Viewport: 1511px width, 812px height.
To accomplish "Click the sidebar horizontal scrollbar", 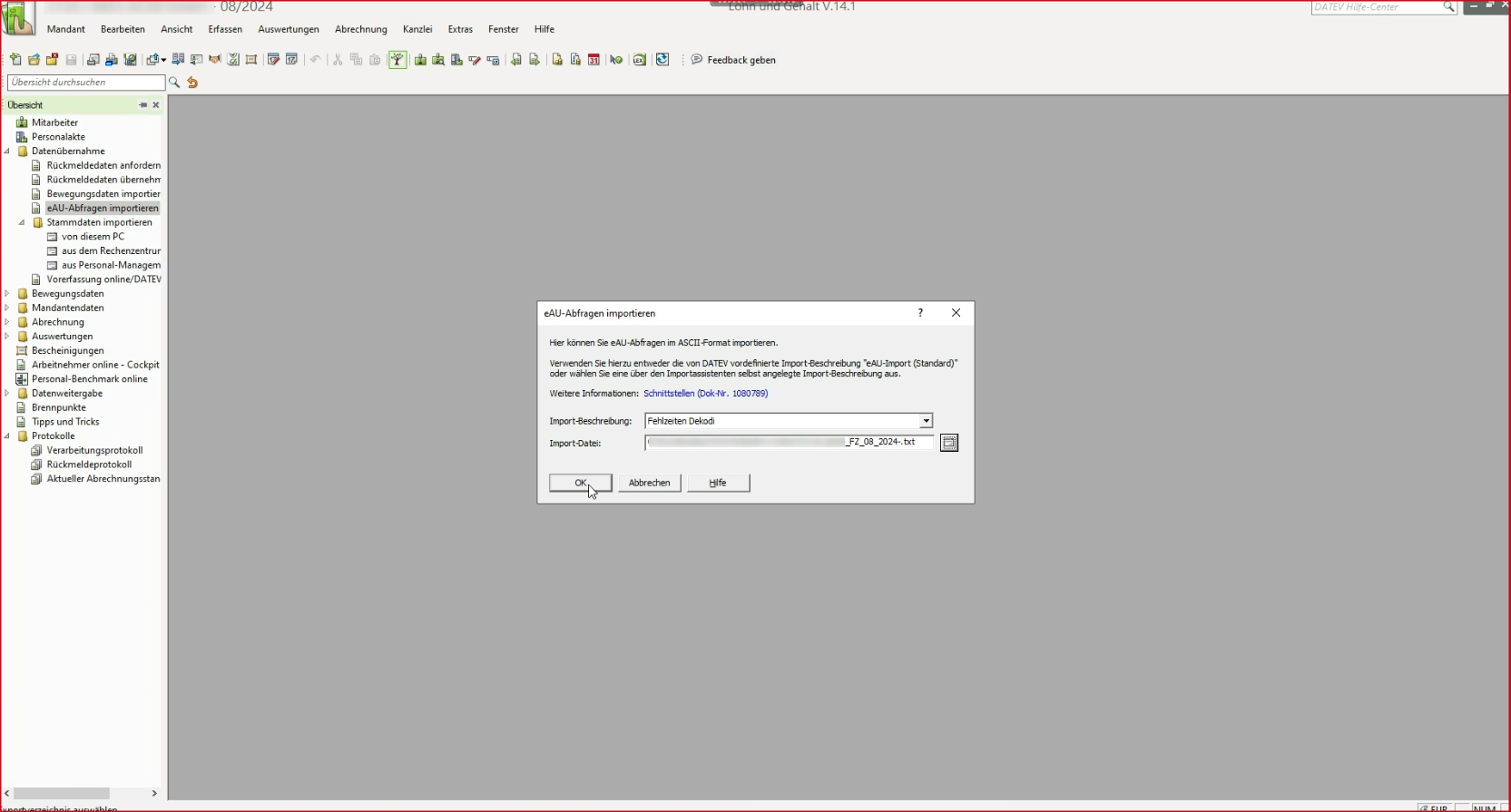I will (x=62, y=793).
